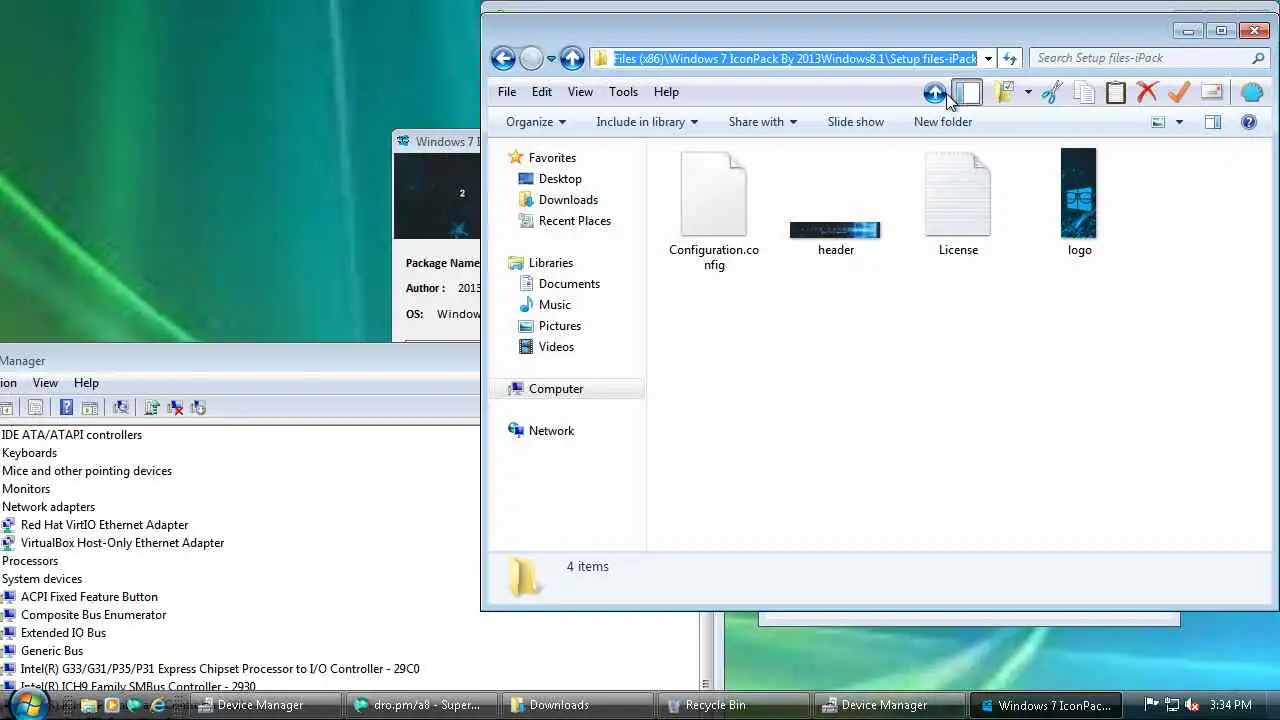
Task: Select Pictures library
Action: [549, 326]
